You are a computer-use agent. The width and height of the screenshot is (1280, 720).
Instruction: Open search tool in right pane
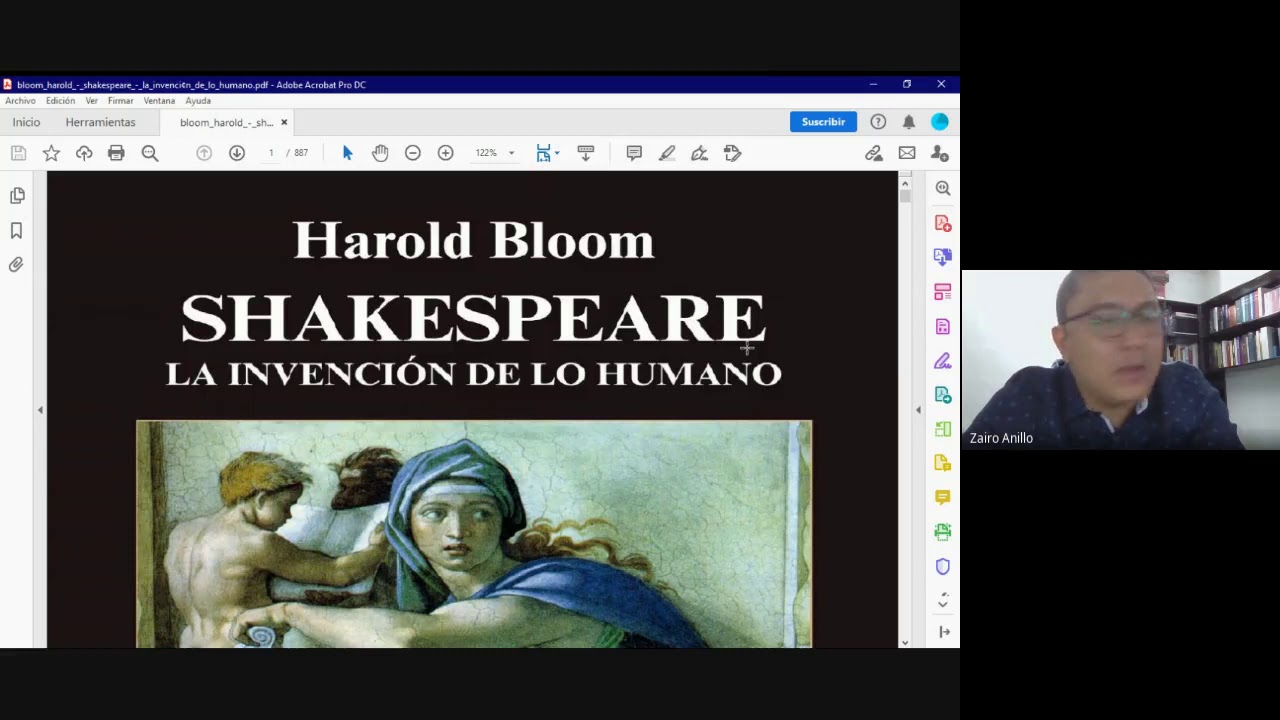pos(943,188)
